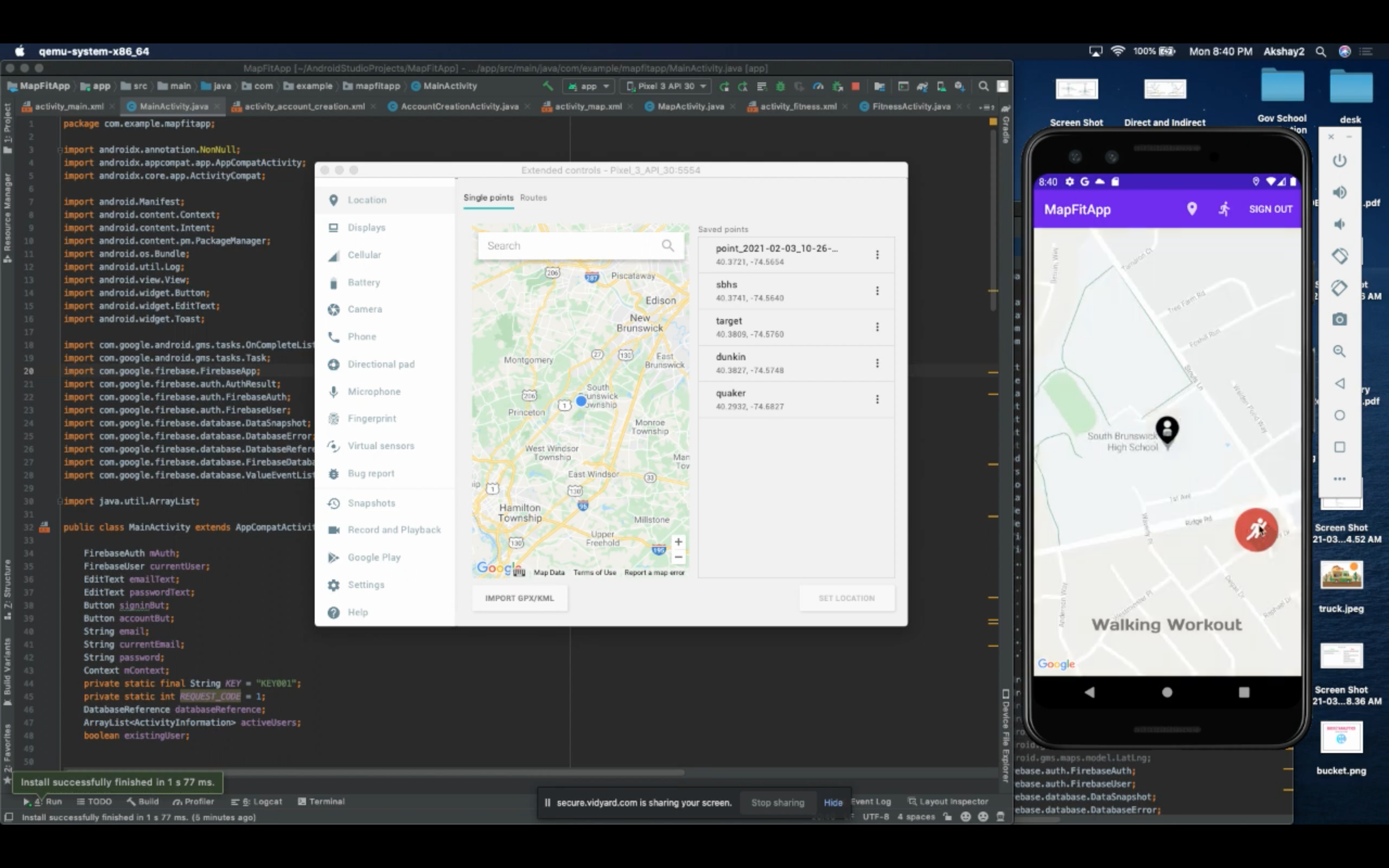Switch to the Routes tab
This screenshot has height=868, width=1389.
coord(533,198)
